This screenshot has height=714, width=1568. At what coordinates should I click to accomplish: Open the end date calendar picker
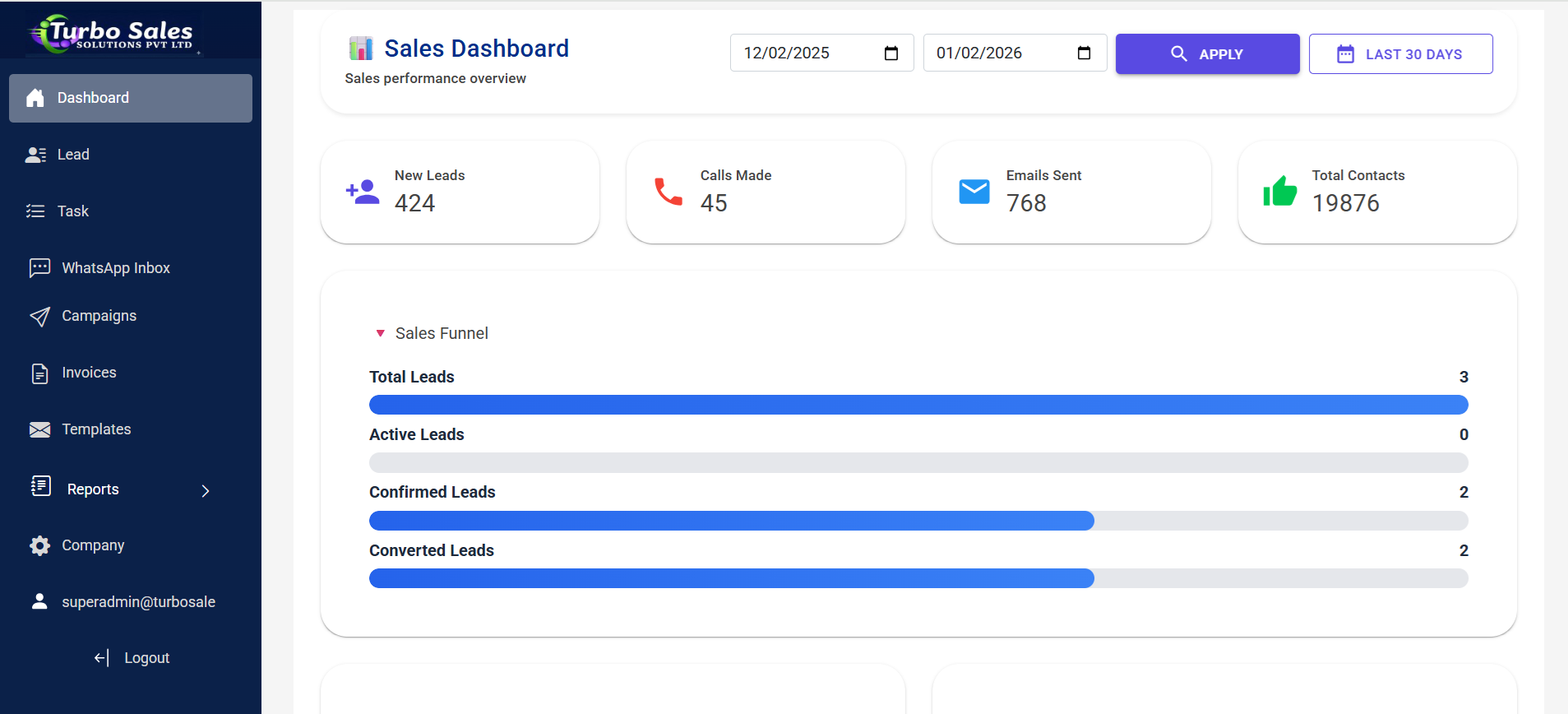tap(1084, 53)
